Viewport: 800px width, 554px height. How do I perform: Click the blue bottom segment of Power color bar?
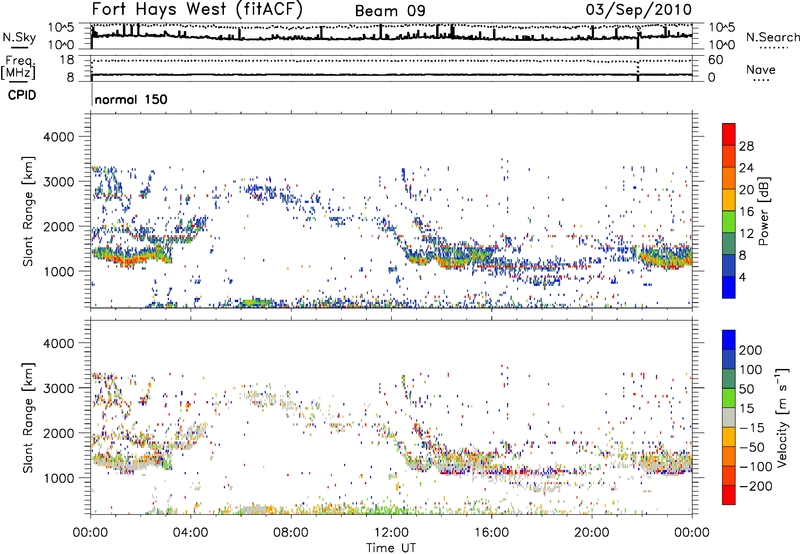(729, 287)
